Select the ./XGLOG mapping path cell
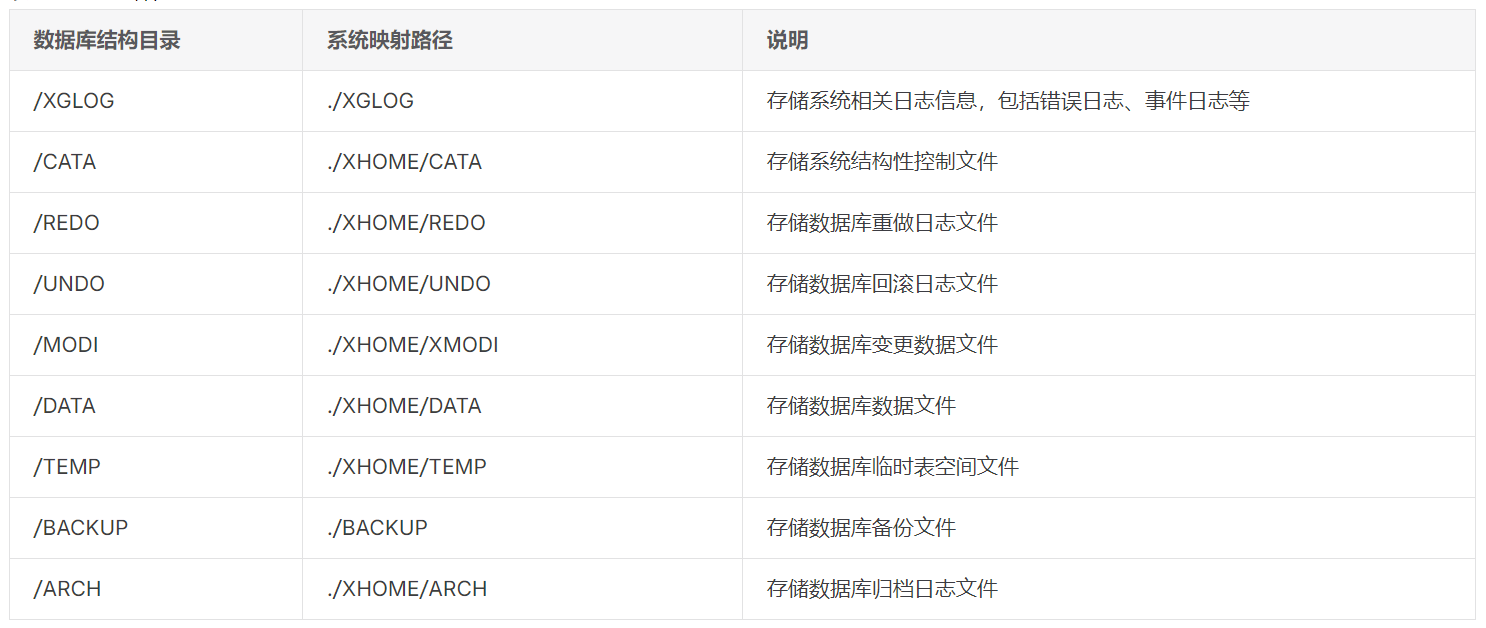 370,101
